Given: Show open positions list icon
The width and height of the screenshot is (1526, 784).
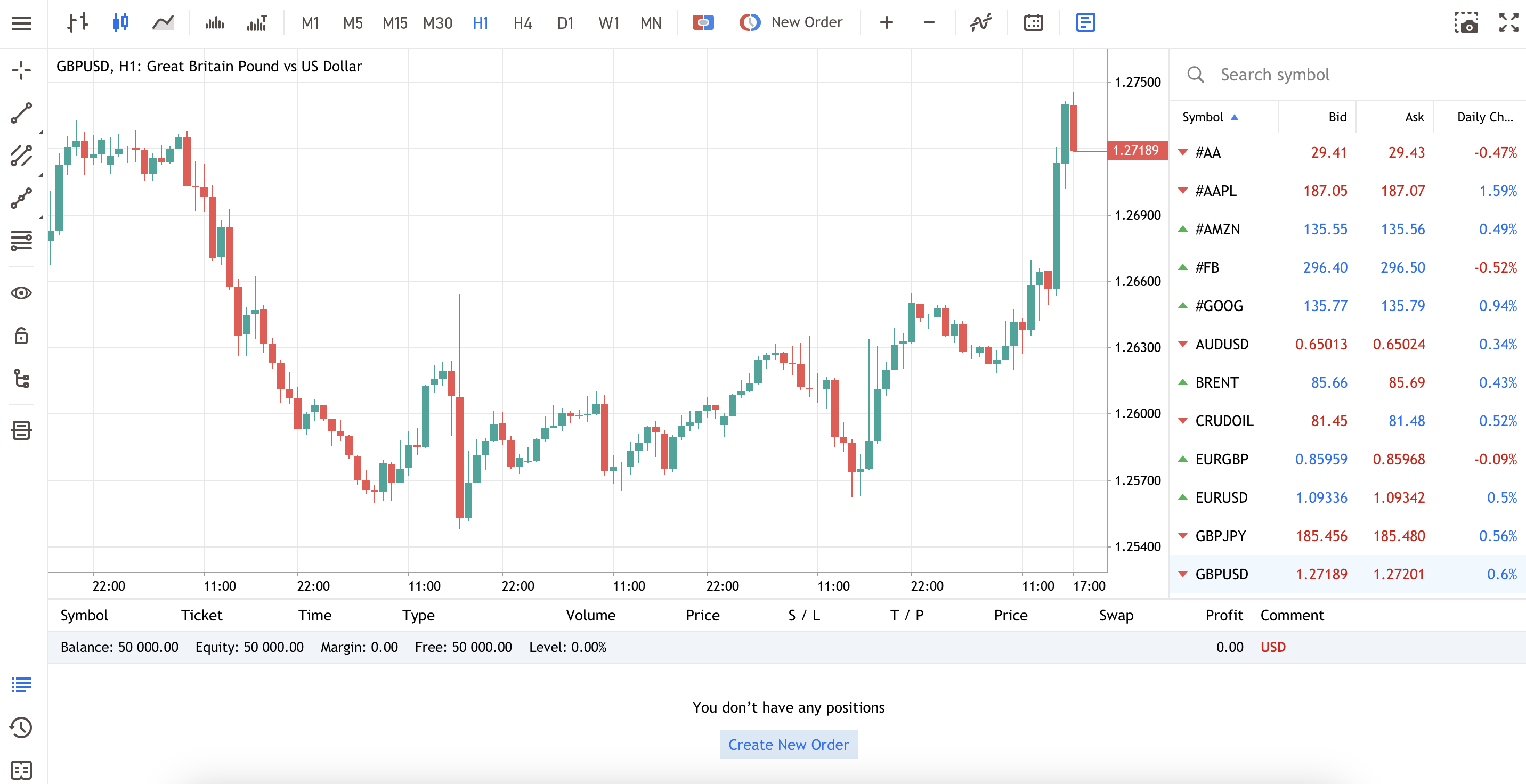Looking at the screenshot, I should pos(21,685).
